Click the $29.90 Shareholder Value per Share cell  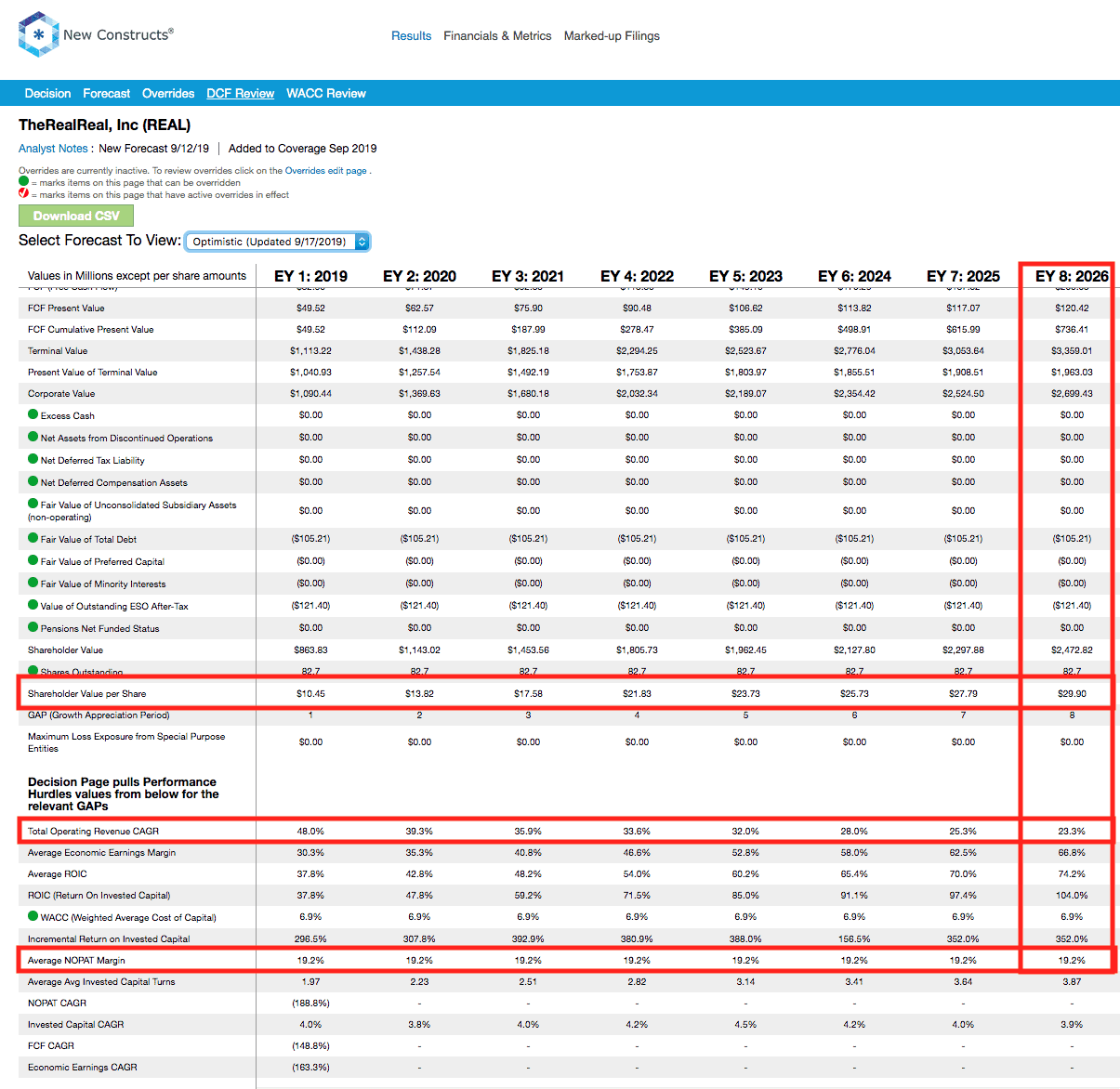click(x=1072, y=694)
